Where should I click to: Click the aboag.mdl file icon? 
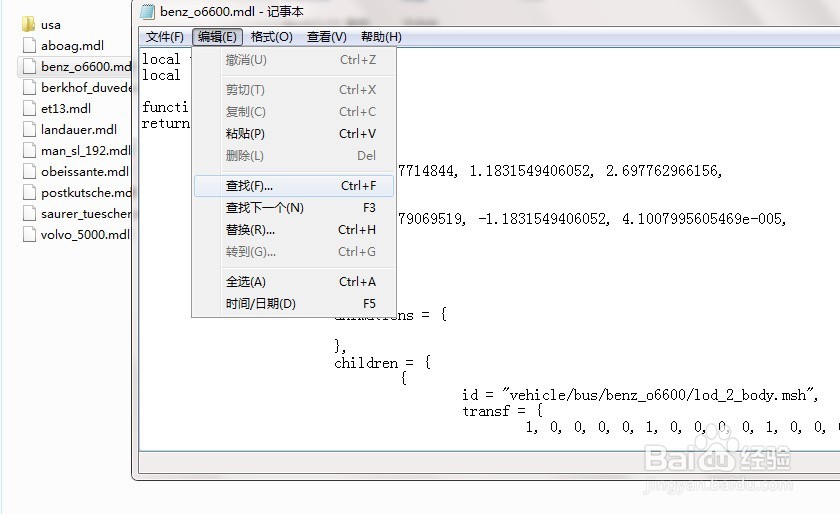tap(29, 46)
